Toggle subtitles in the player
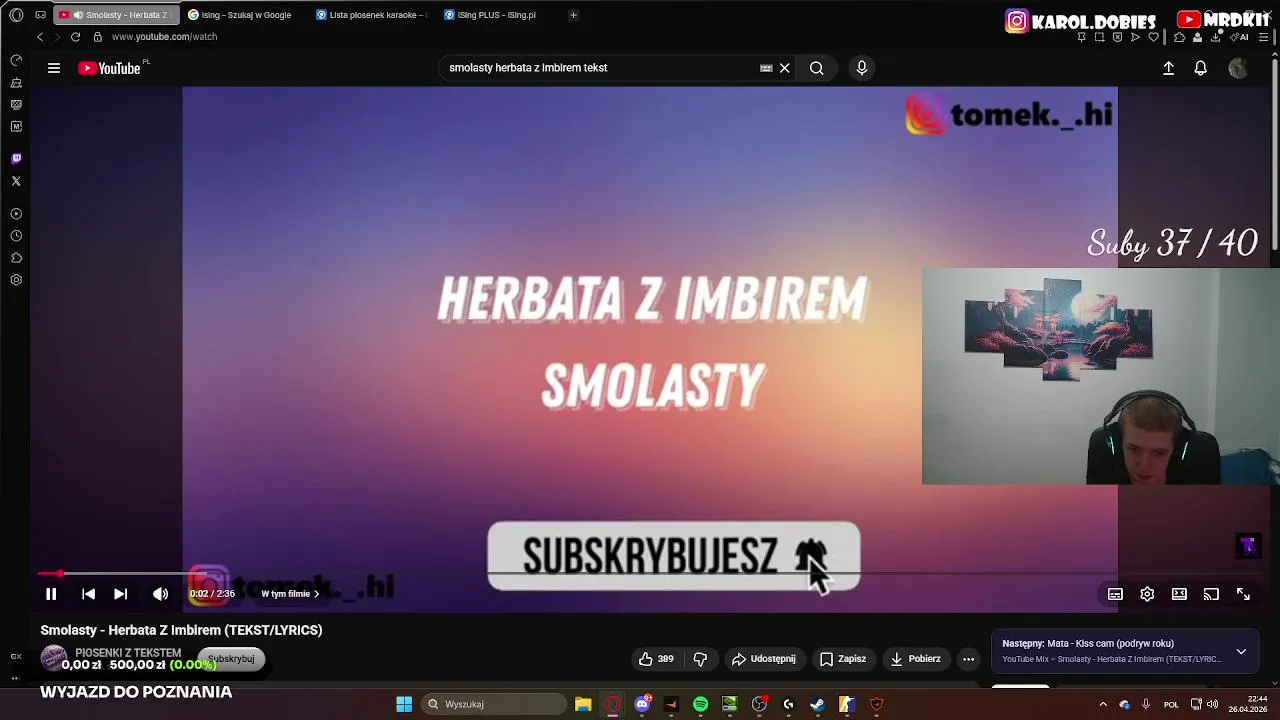This screenshot has width=1280, height=720. click(1115, 594)
